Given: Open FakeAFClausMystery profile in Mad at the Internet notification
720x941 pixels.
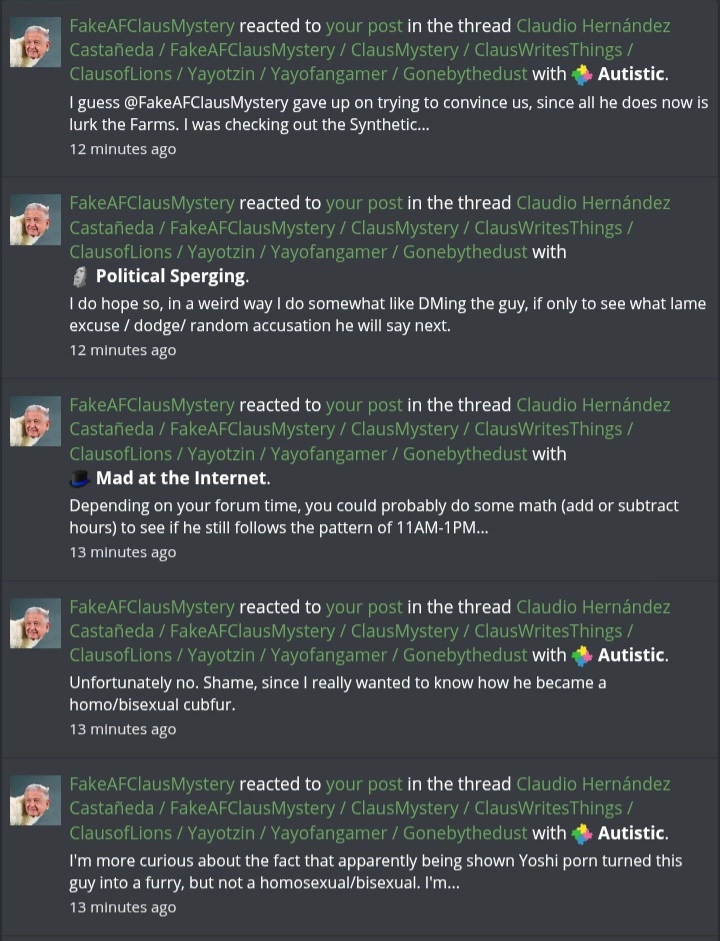Looking at the screenshot, I should click(x=152, y=405).
